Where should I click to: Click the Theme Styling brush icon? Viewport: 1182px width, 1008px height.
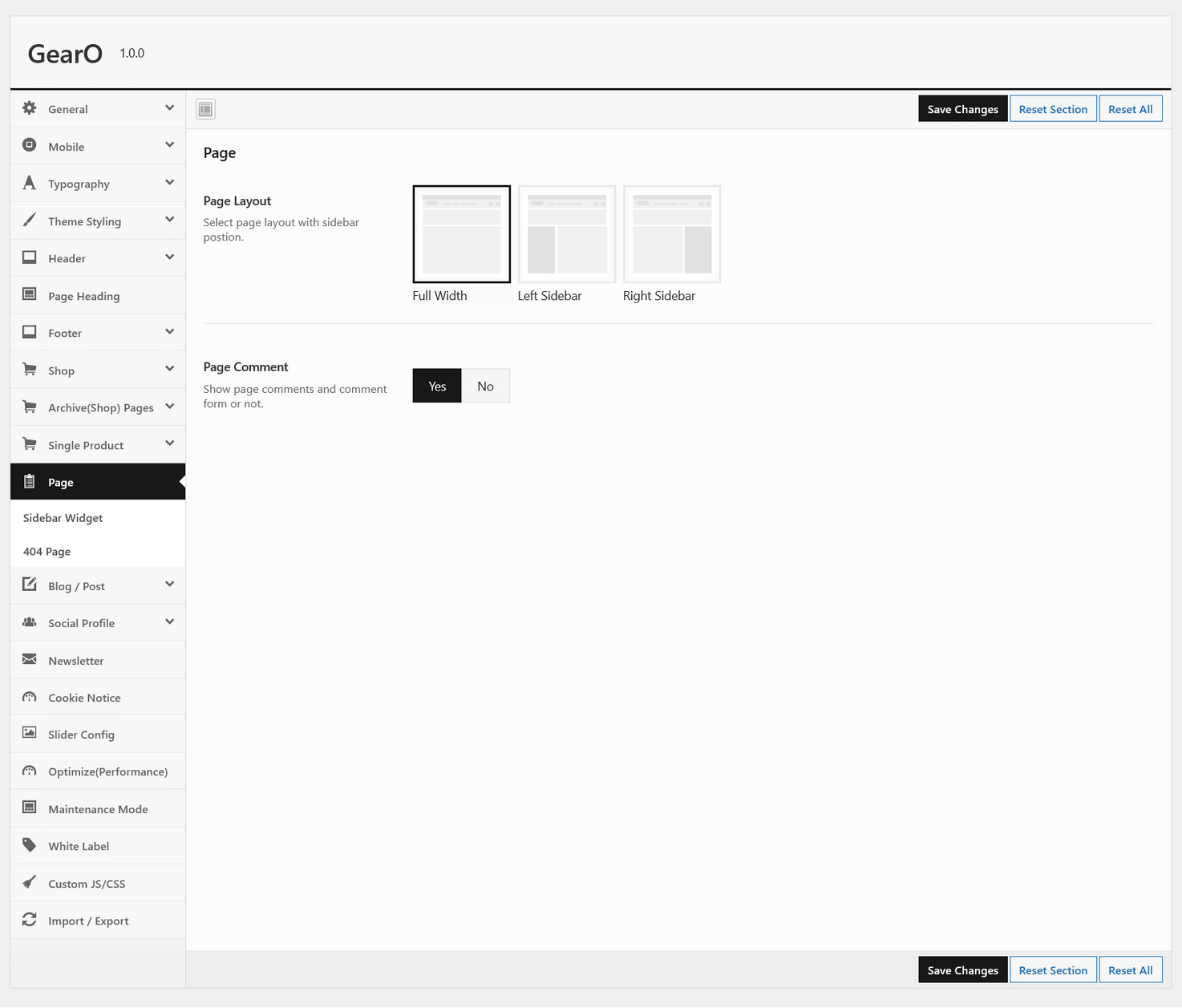[30, 221]
